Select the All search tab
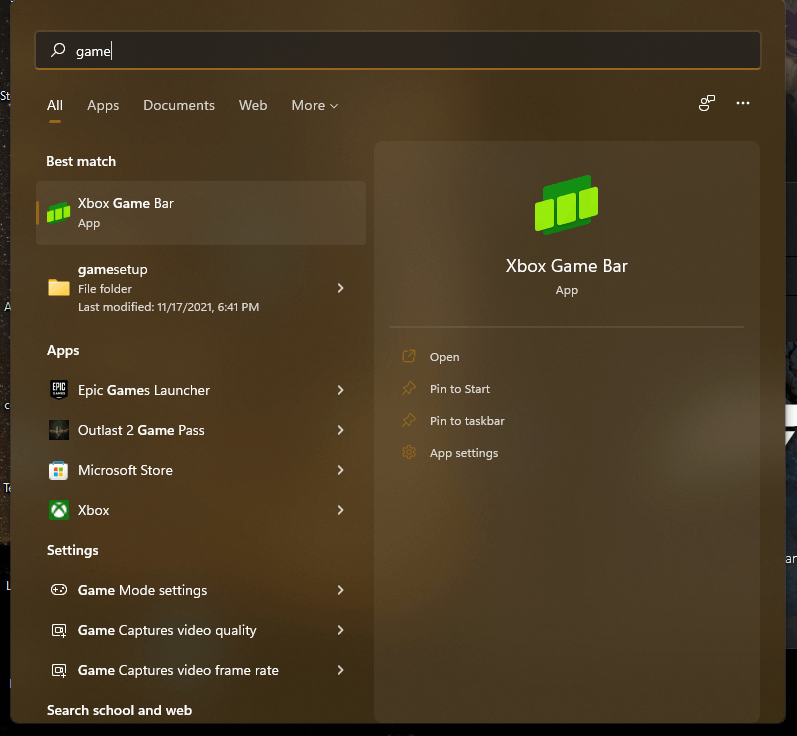The width and height of the screenshot is (797, 736). click(55, 105)
